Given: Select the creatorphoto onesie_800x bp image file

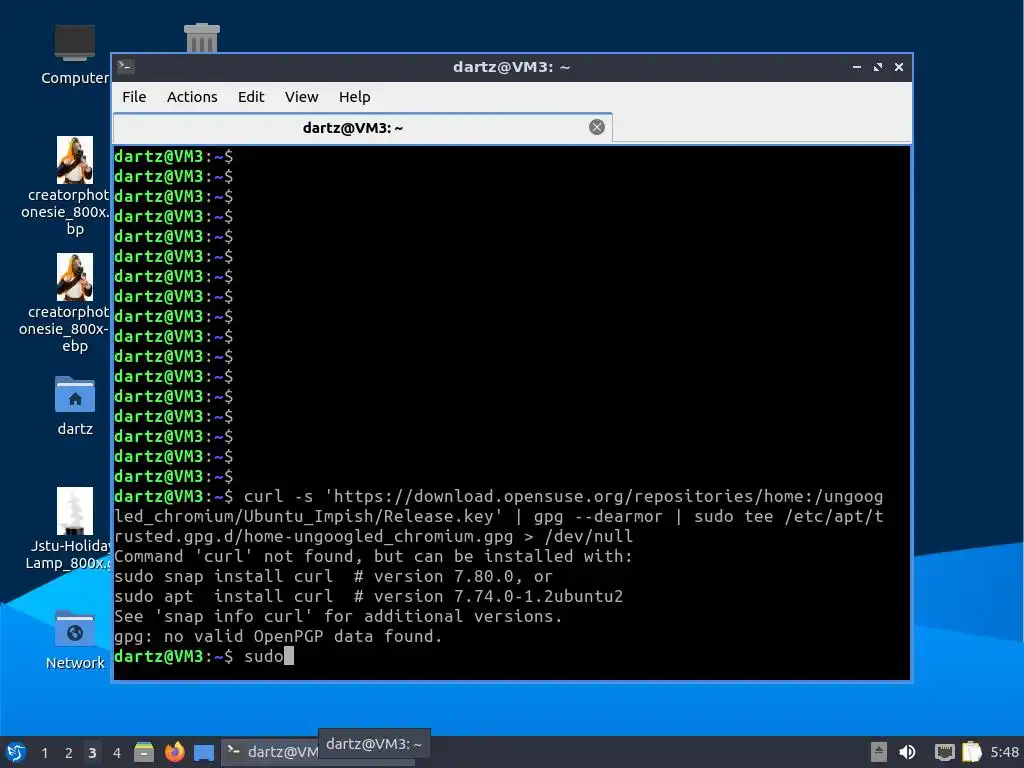Looking at the screenshot, I should (x=74, y=186).
